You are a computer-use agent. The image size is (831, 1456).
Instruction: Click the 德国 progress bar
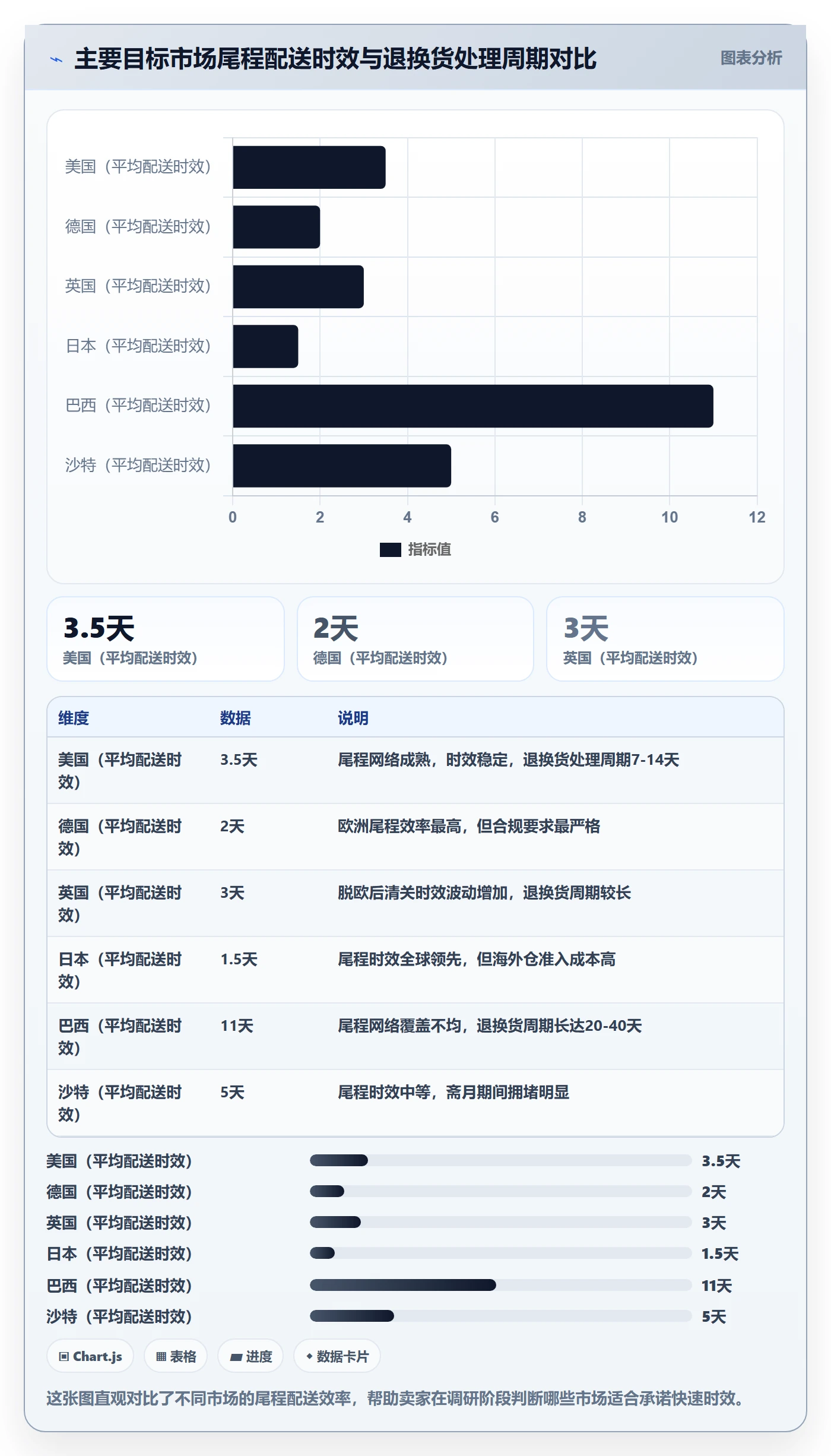(500, 1191)
